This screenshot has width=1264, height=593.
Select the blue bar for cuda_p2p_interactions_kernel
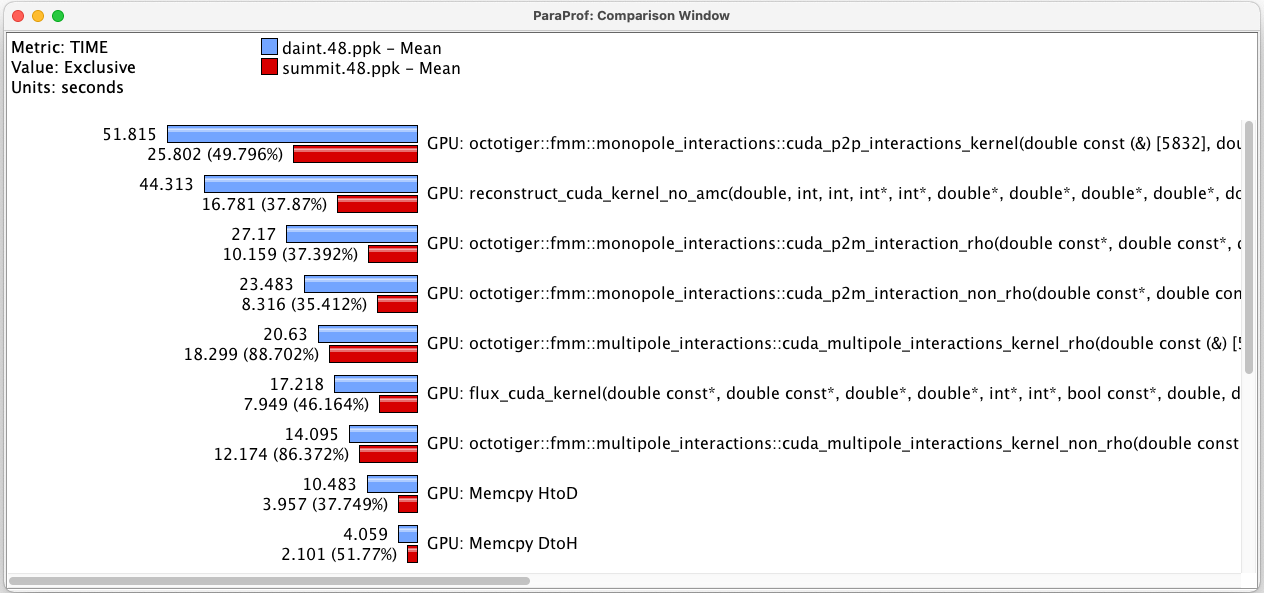pos(292,134)
